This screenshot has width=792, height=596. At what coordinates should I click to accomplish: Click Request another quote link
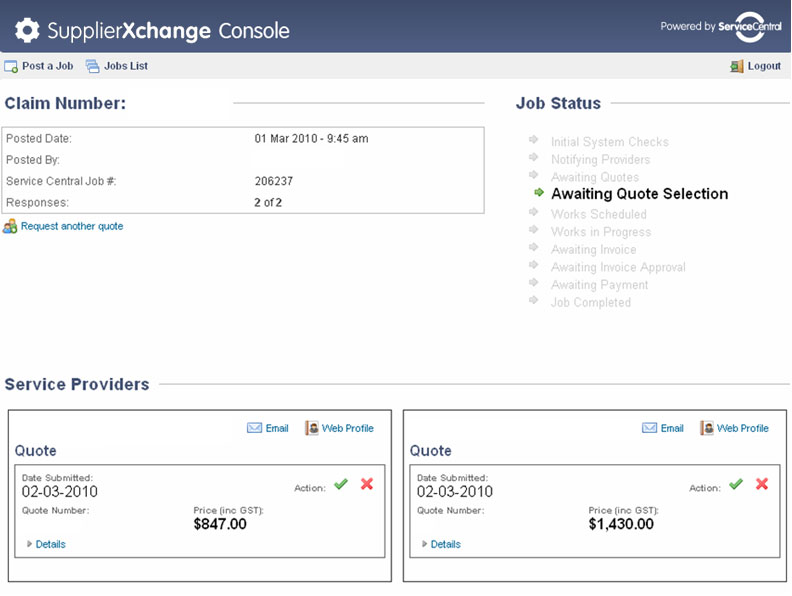coord(72,226)
